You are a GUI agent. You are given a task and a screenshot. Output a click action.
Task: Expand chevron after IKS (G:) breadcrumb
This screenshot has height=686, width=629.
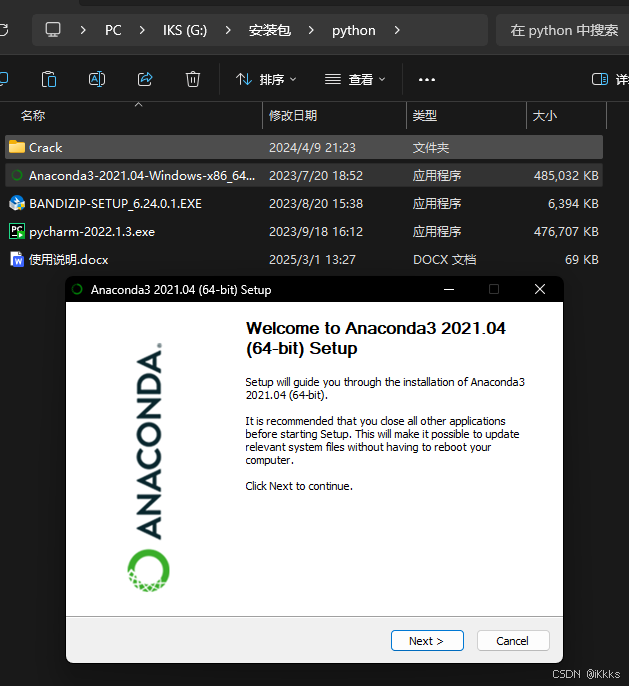tap(227, 30)
